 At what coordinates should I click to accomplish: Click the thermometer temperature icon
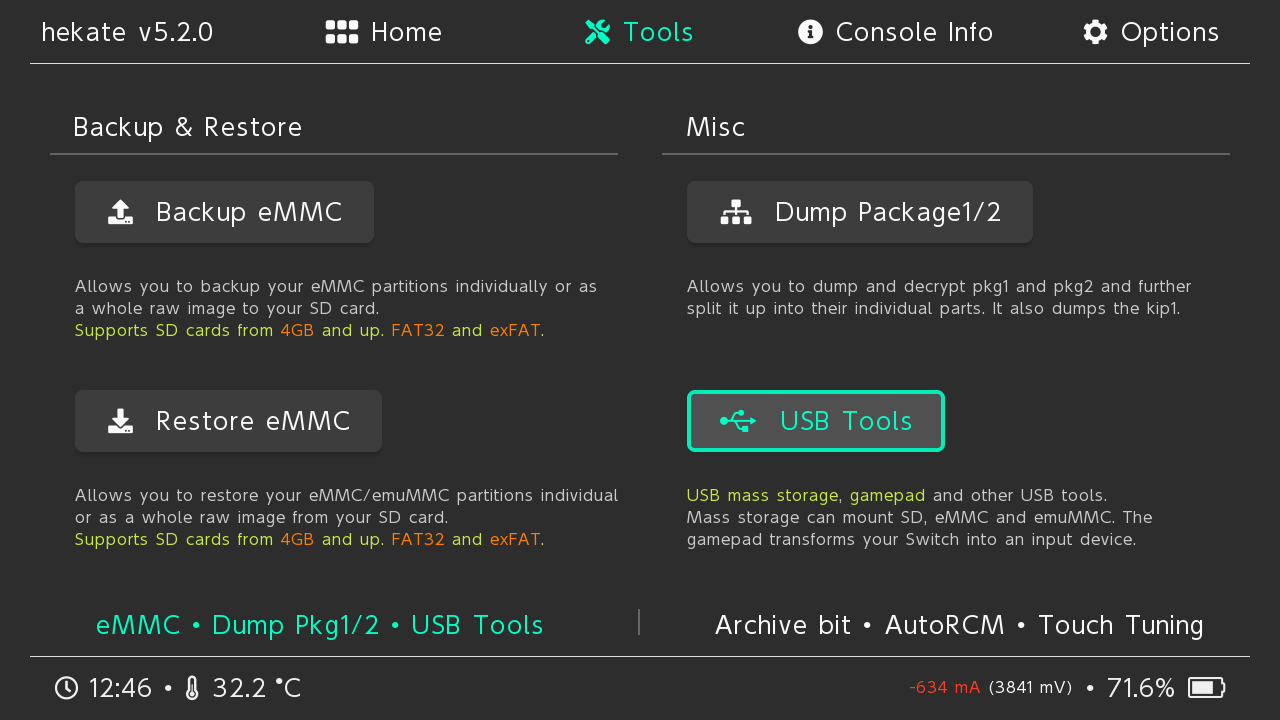(x=192, y=688)
